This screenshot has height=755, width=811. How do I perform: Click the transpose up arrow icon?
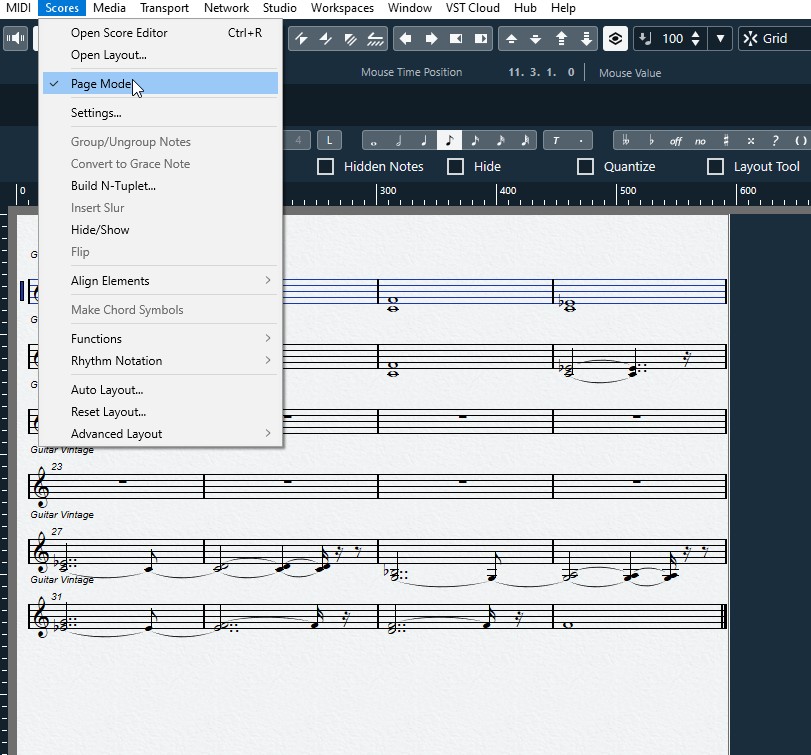click(x=511, y=39)
